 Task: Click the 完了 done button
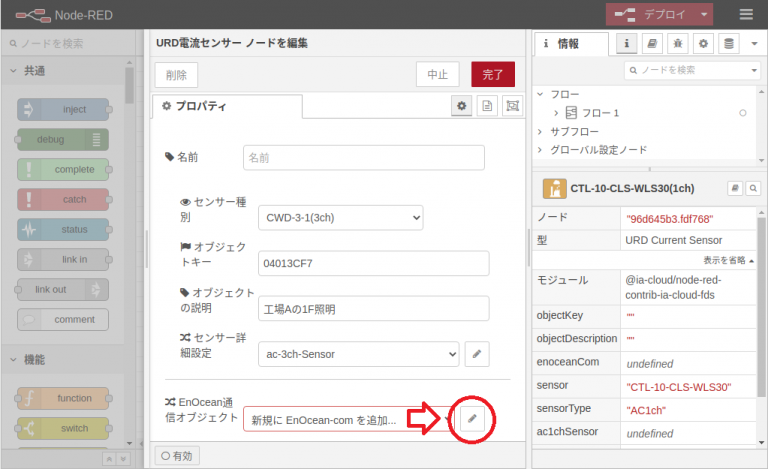493,74
